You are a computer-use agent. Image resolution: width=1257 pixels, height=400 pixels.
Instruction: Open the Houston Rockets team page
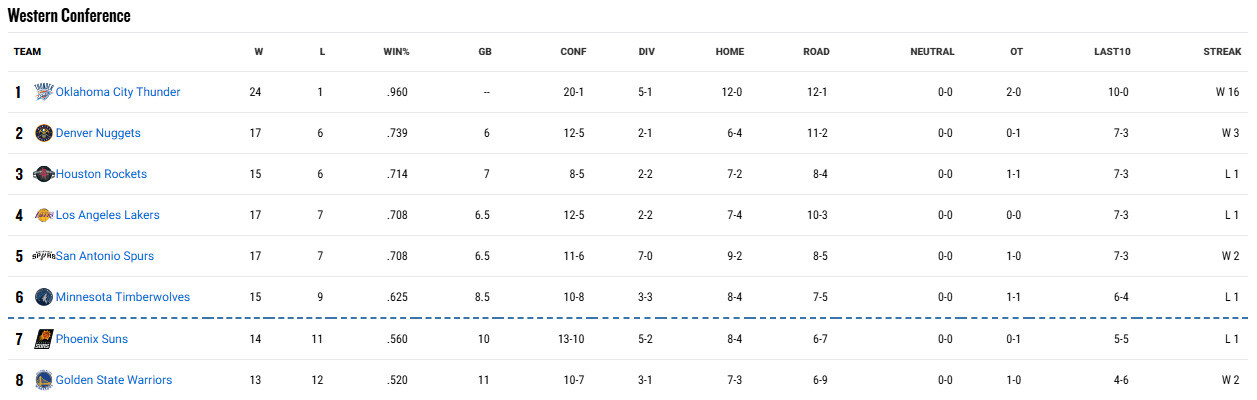point(101,174)
